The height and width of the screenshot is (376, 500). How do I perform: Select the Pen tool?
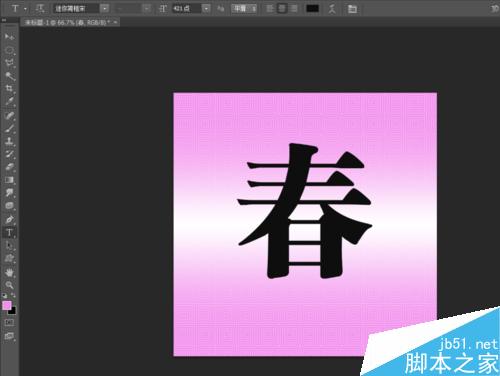click(x=9, y=219)
